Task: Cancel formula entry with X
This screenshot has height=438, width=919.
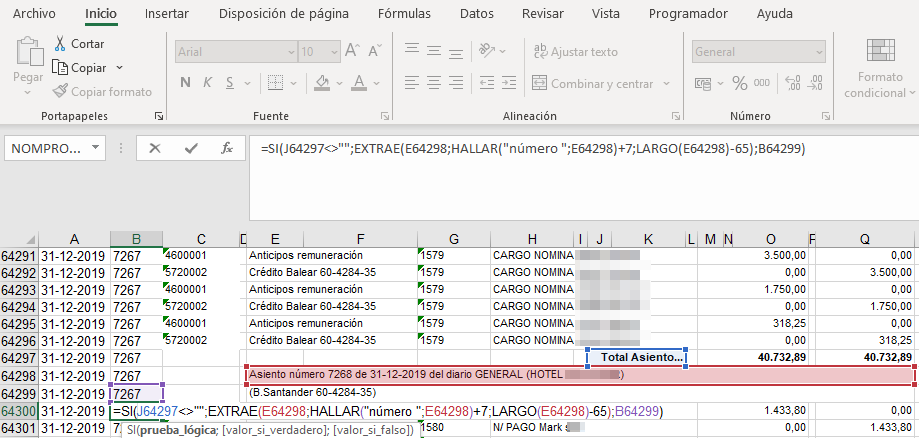Action: 155,148
